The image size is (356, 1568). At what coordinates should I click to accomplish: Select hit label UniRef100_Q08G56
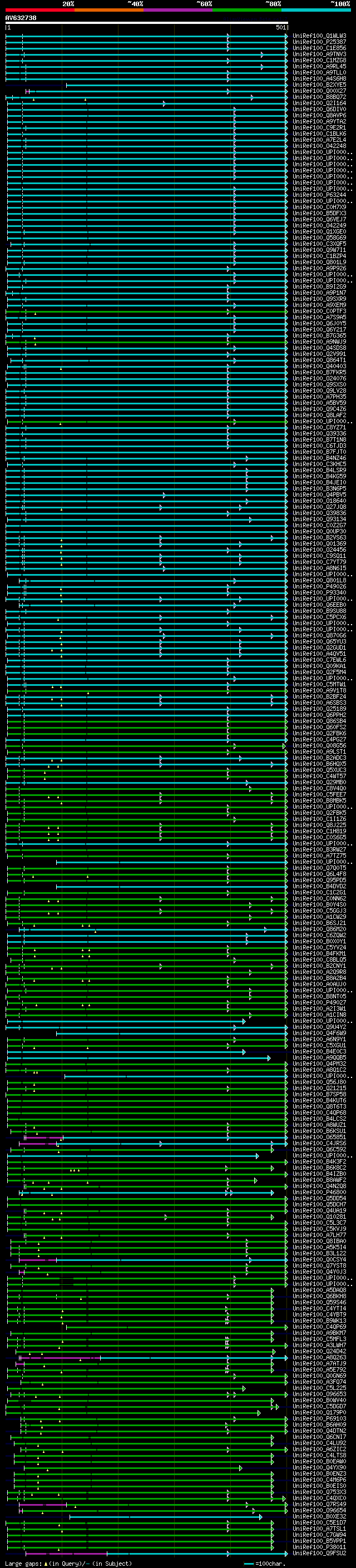coord(319,745)
